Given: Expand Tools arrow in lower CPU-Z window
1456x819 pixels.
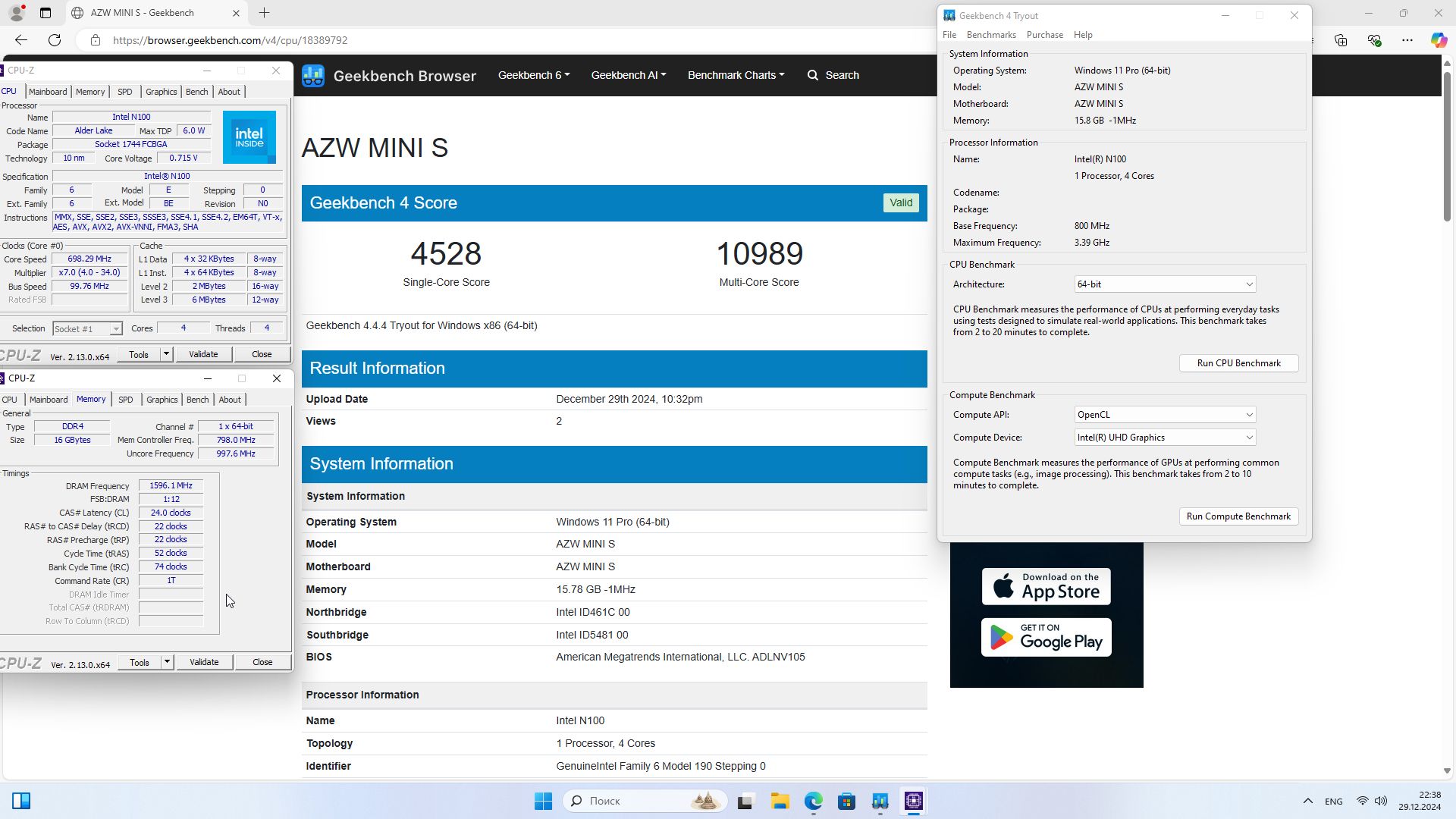Looking at the screenshot, I should 167,662.
